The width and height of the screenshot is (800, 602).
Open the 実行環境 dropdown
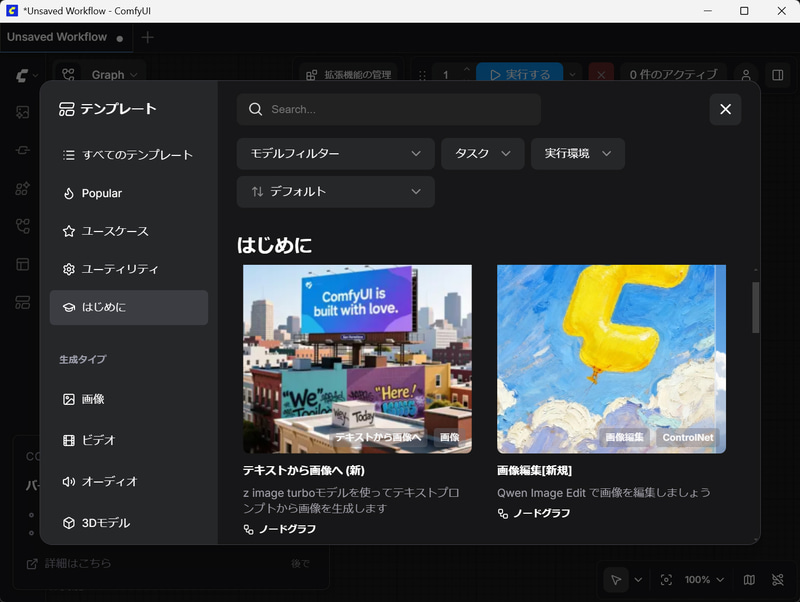[x=577, y=154]
